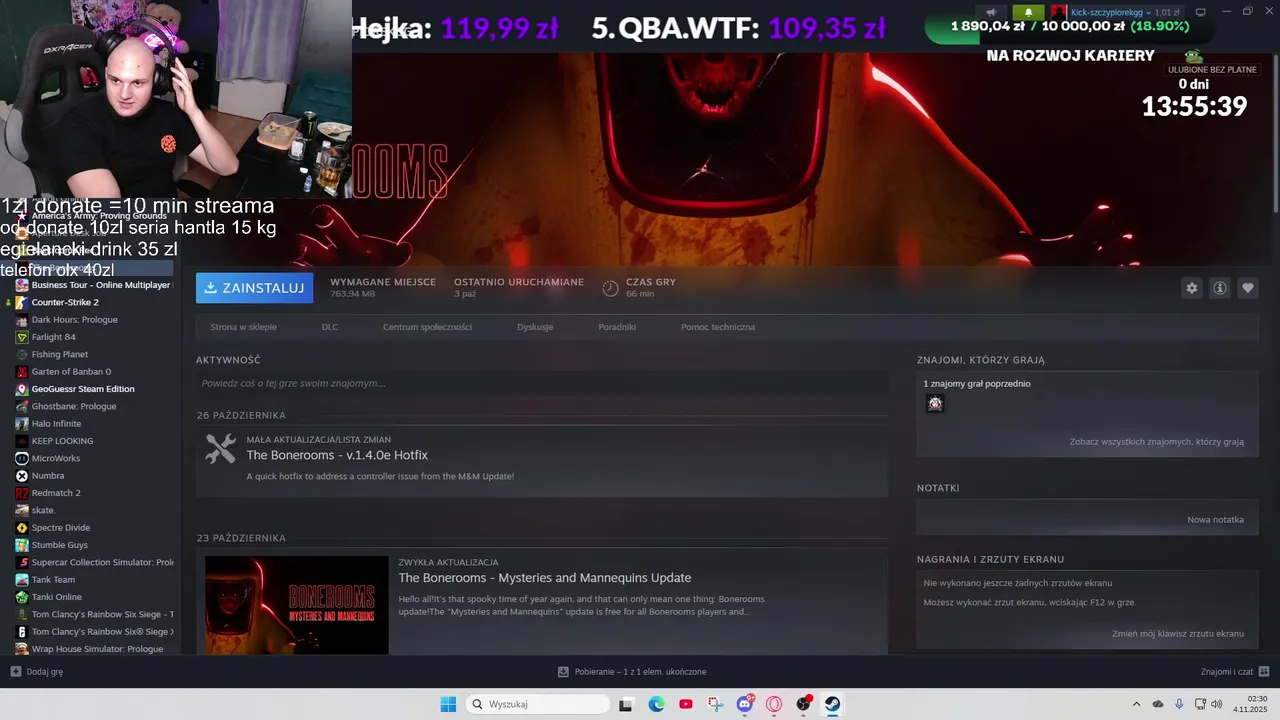Select Wrap House Simulator: Prologue

97,649
